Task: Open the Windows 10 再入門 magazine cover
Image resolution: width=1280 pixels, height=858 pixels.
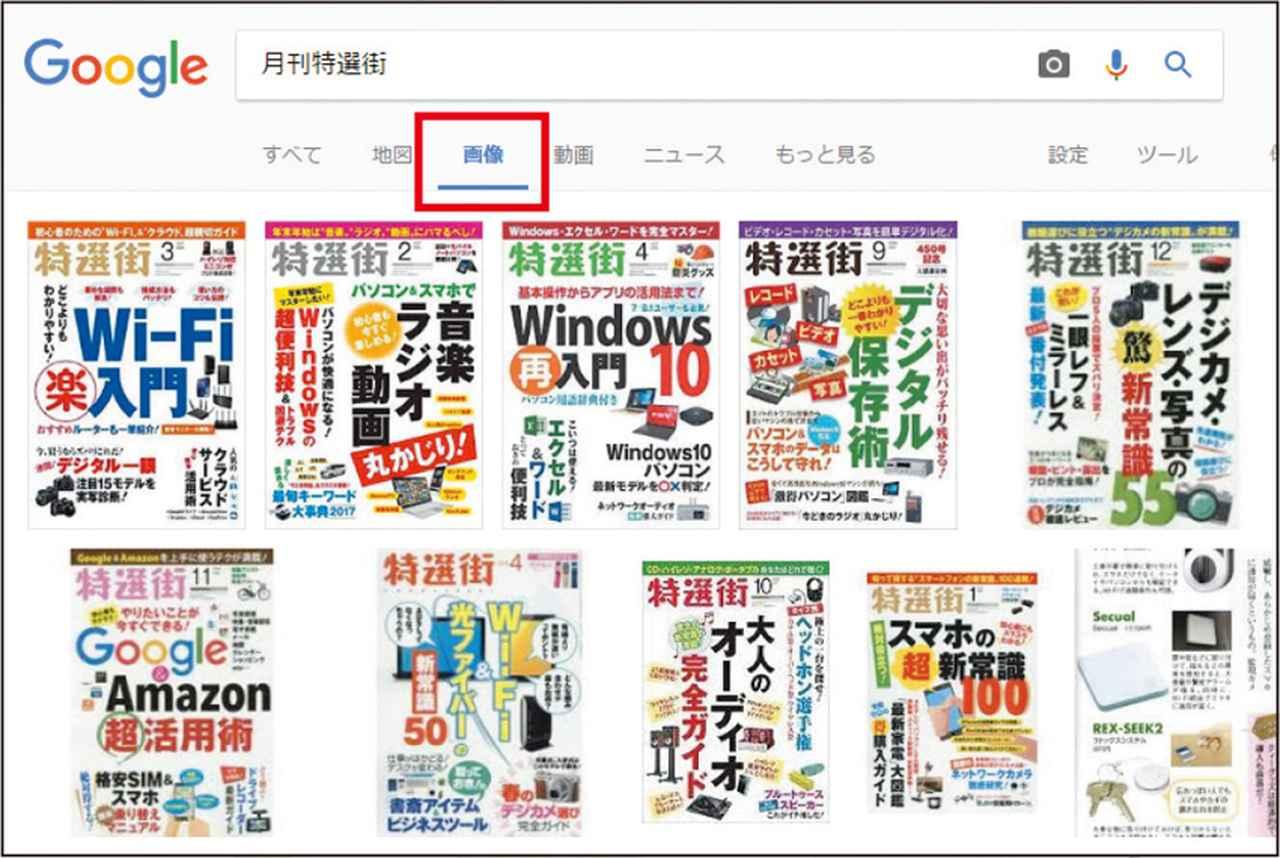Action: click(x=611, y=375)
